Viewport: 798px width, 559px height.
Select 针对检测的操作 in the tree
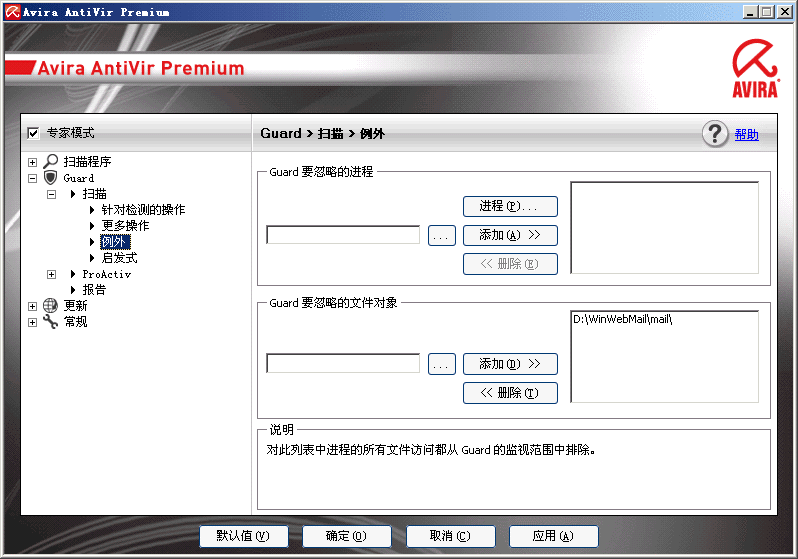tap(143, 210)
